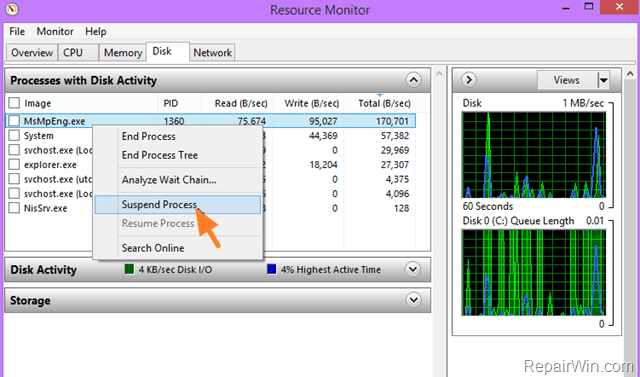Toggle the select-all Image checkbox in header
This screenshot has width=640, height=377.
tap(14, 103)
